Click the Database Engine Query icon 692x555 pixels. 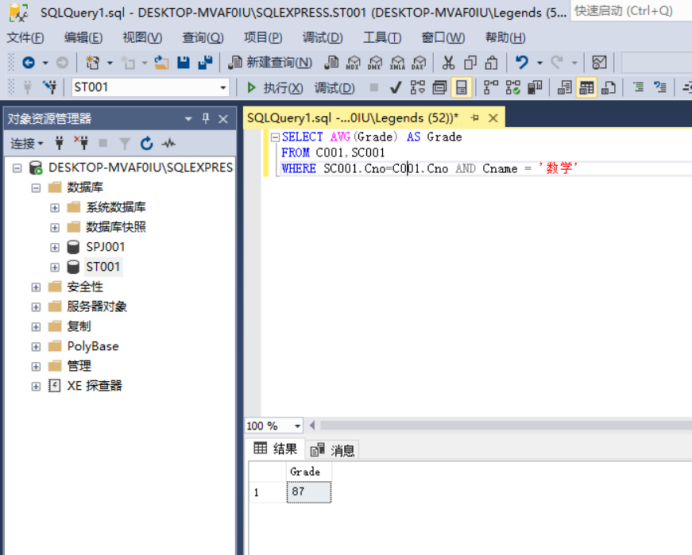pos(331,63)
